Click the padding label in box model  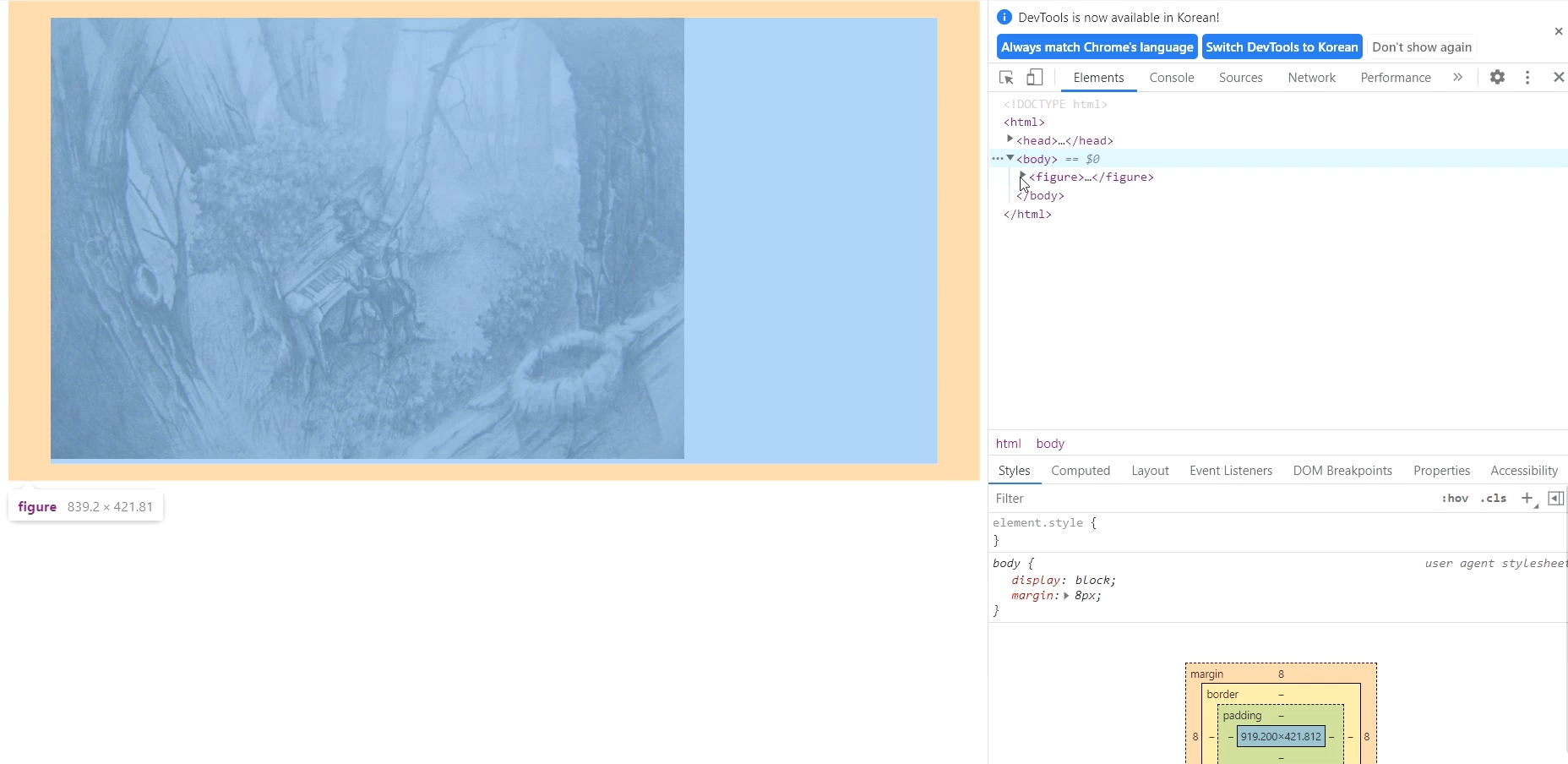(1242, 716)
